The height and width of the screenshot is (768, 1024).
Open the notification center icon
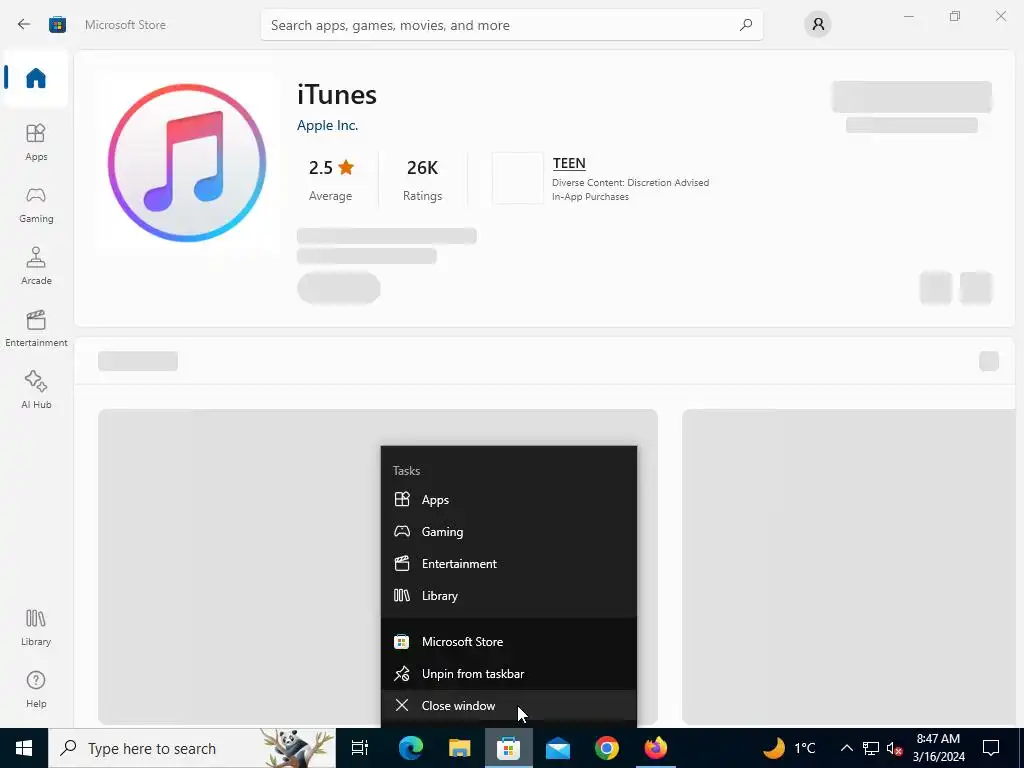pyautogui.click(x=991, y=748)
